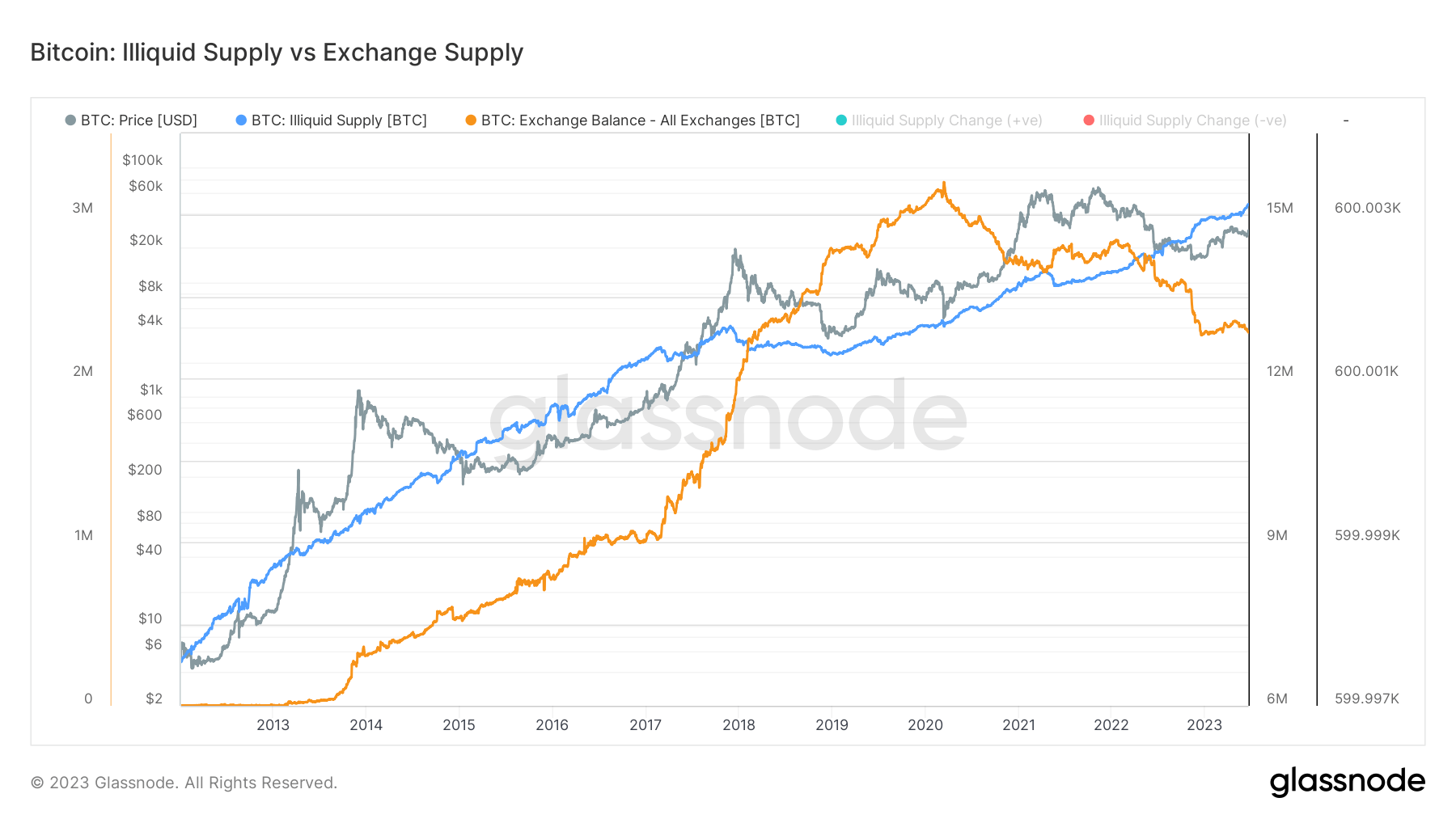Click the chart title Bitcoin: Illiquid Supply vs Exchange Supply

(x=277, y=53)
